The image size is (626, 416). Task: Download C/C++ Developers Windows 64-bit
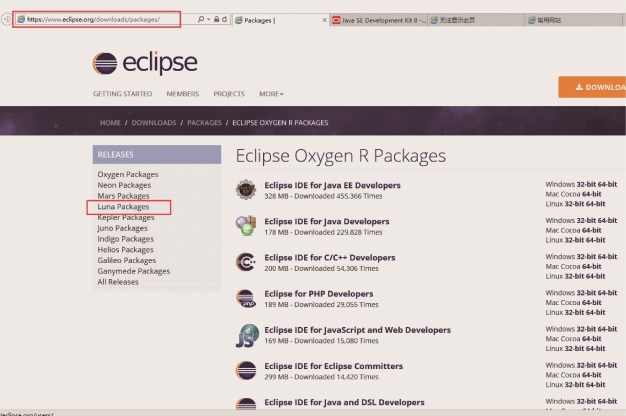[607, 257]
